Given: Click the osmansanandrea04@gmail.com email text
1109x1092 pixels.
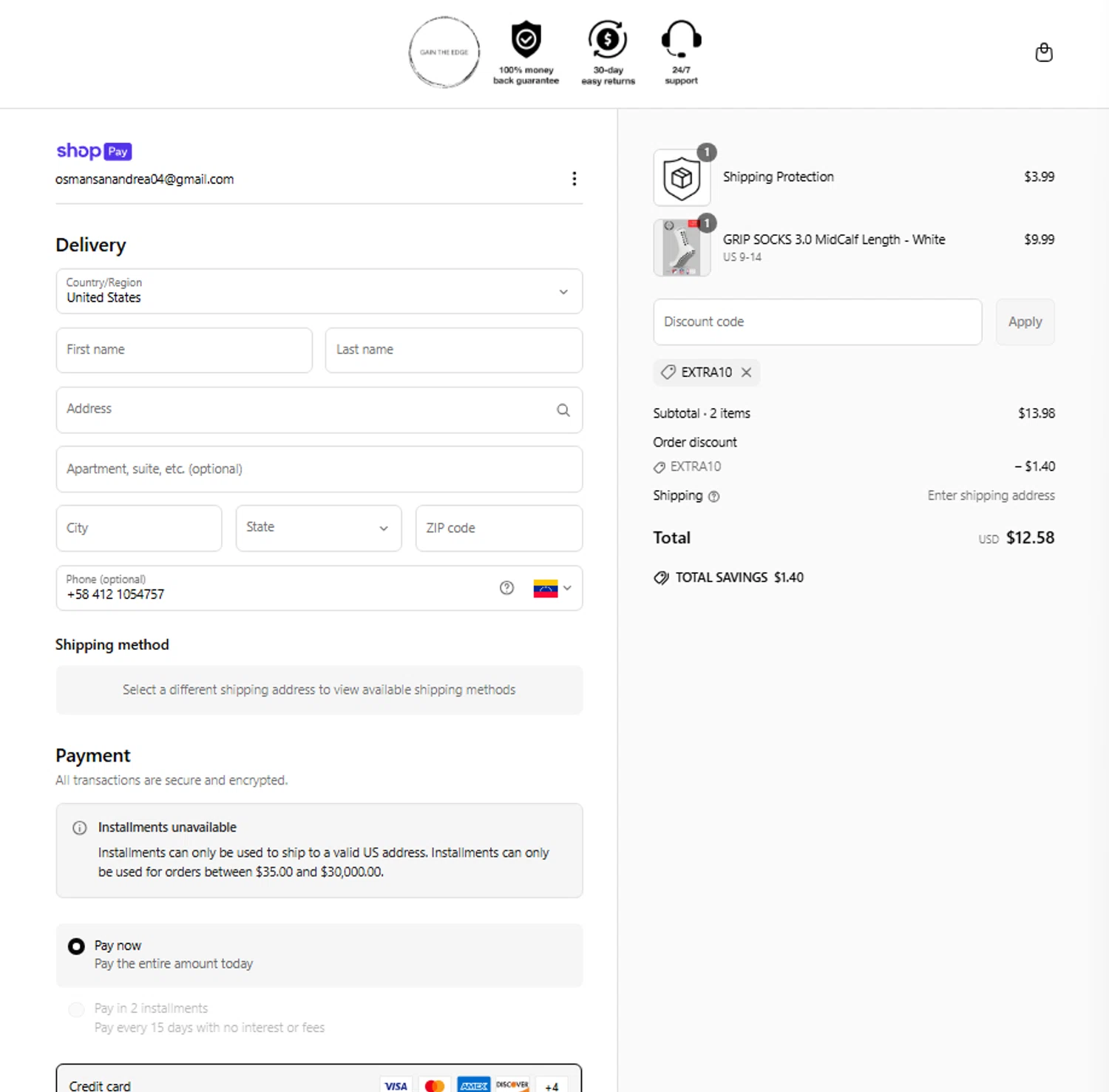Looking at the screenshot, I should [x=145, y=179].
